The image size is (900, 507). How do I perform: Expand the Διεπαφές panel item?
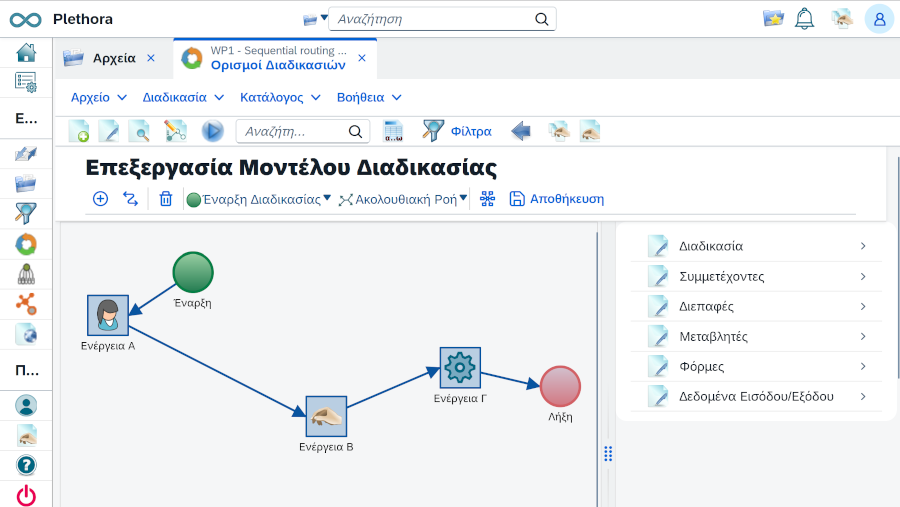coord(756,307)
